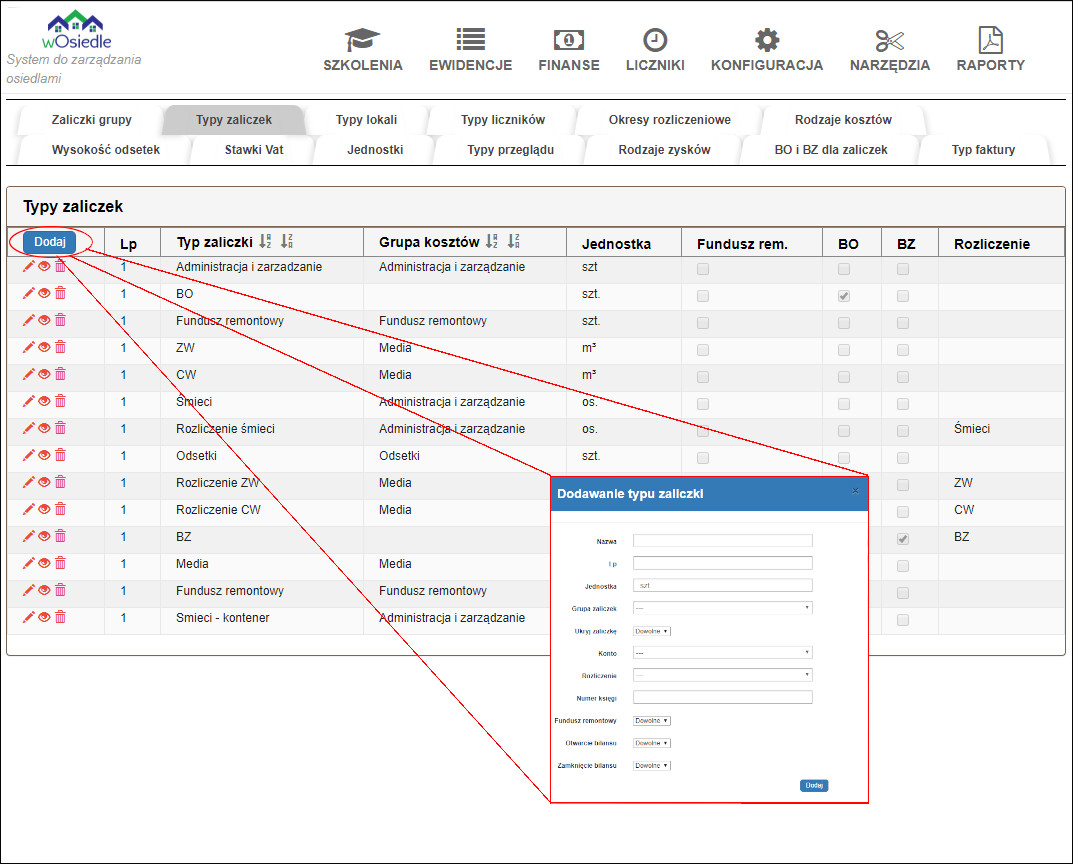Click the Dodaj button inside the dialog
1073x864 pixels.
[x=814, y=785]
